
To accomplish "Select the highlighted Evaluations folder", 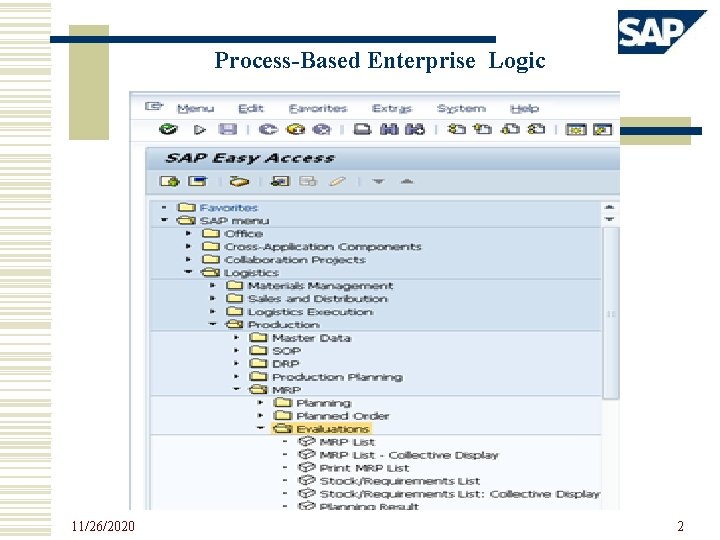I will pyautogui.click(x=321, y=429).
